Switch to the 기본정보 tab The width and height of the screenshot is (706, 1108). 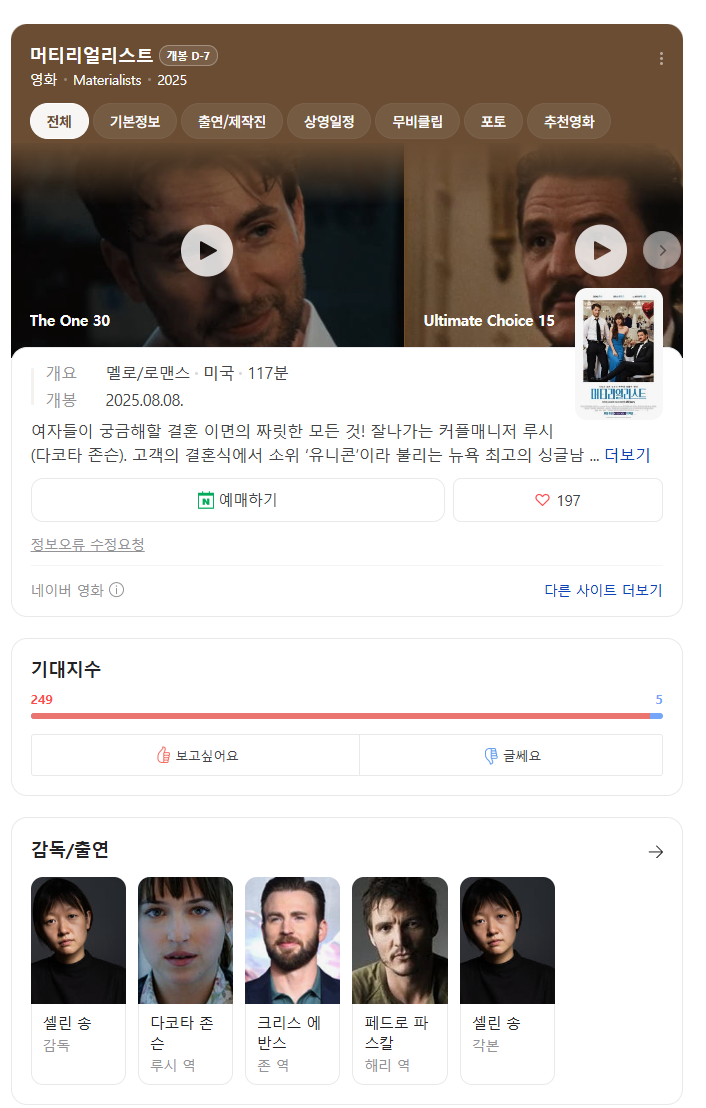[x=134, y=122]
